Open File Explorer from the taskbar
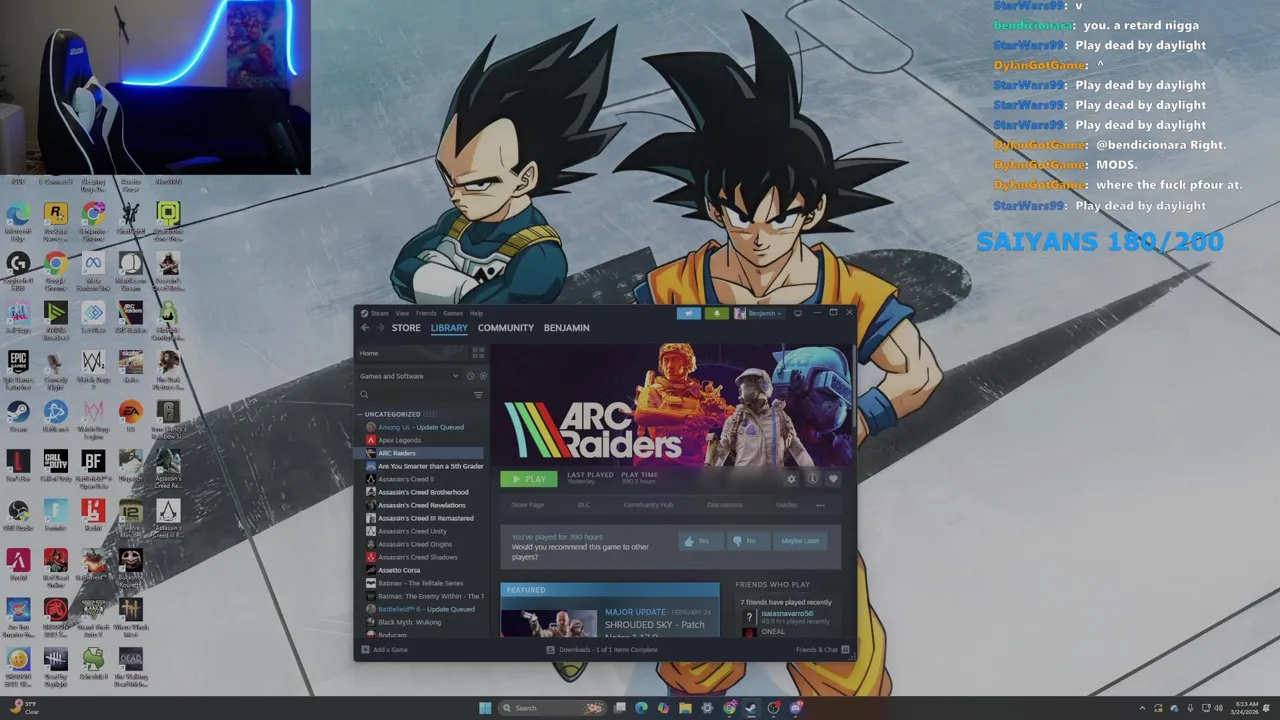 685,708
